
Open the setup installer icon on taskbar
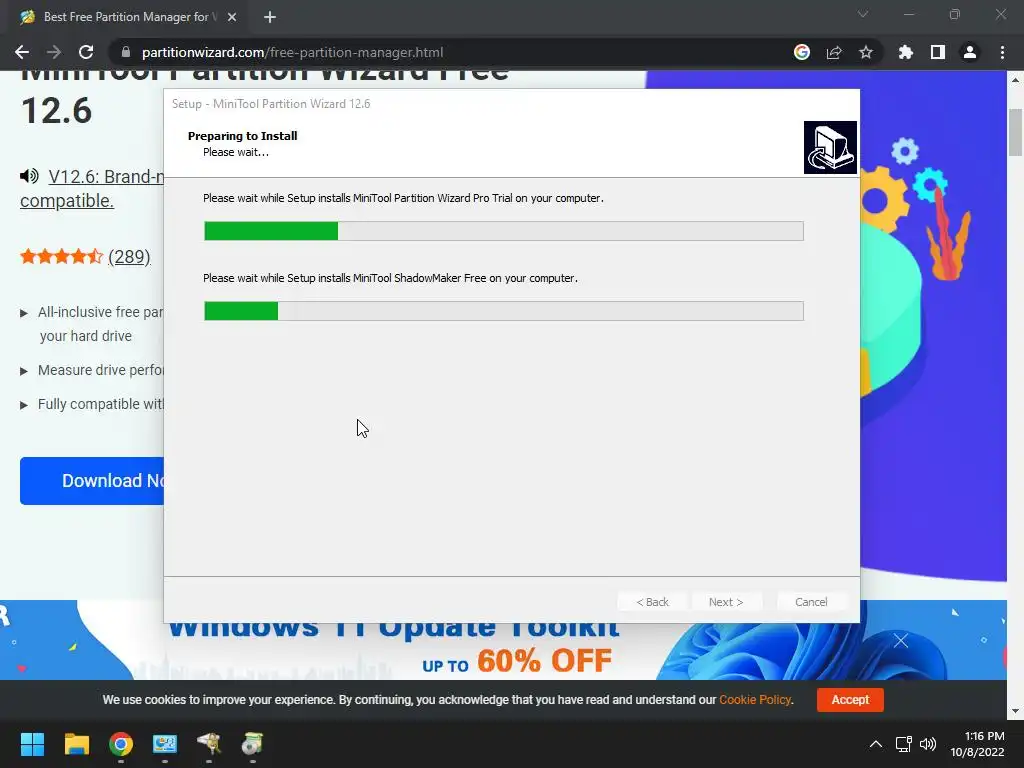(253, 744)
